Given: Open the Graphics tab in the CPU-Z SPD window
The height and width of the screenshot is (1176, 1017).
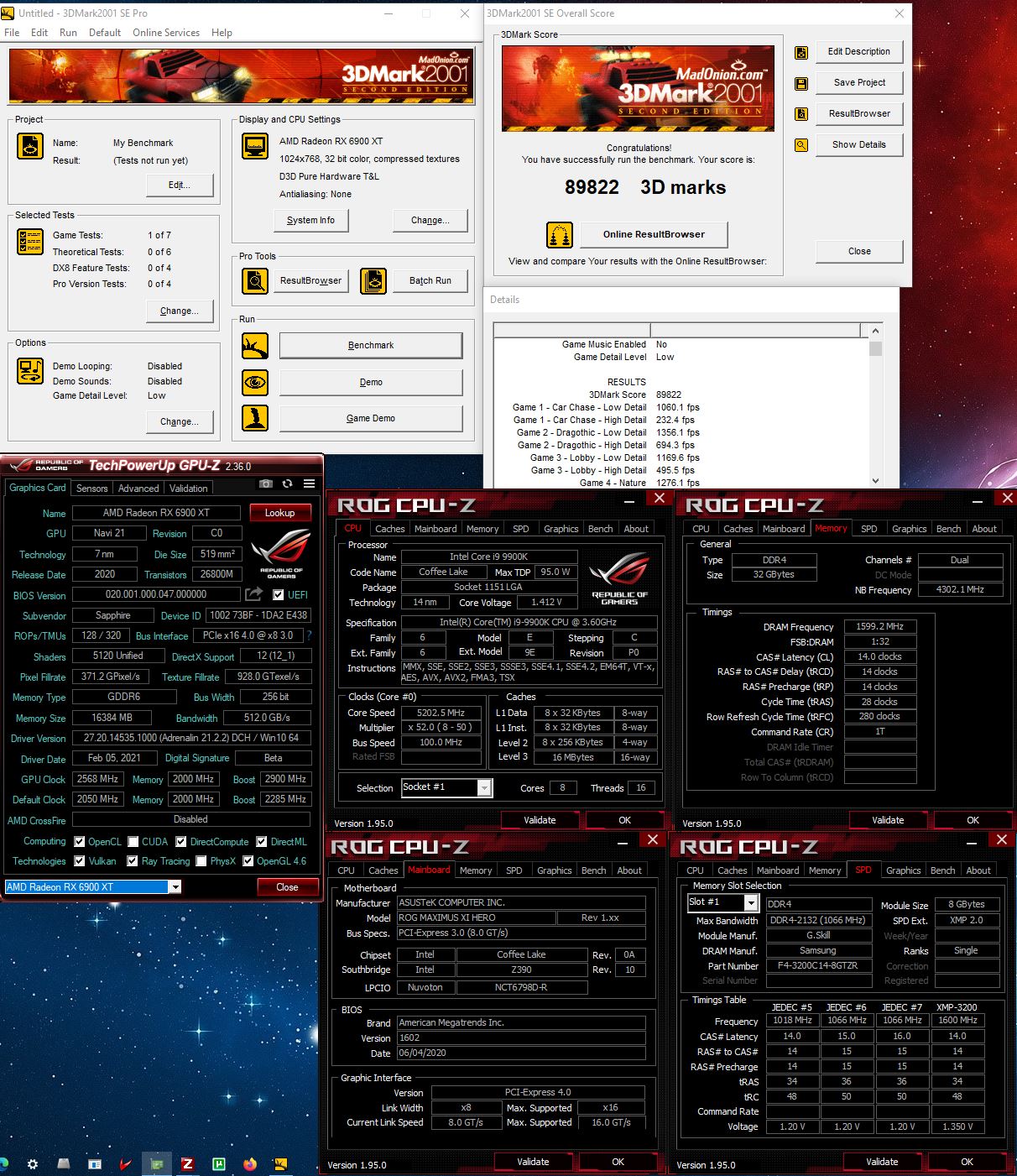Looking at the screenshot, I should point(903,870).
